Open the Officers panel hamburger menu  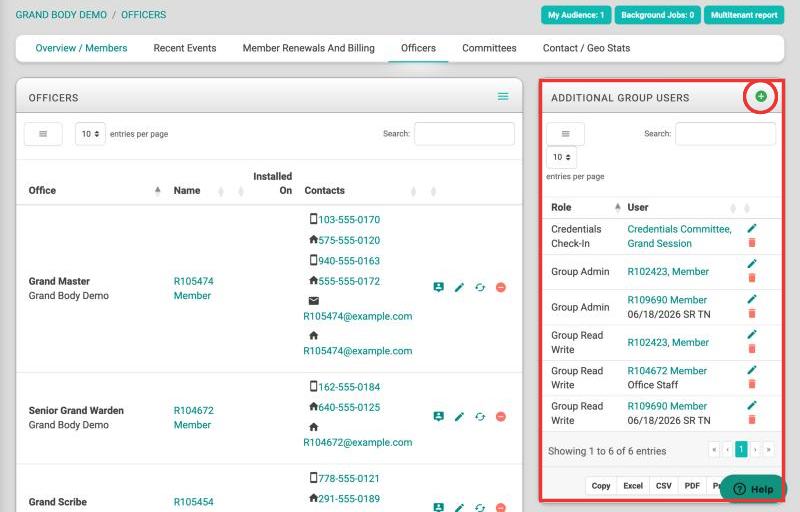(x=503, y=96)
